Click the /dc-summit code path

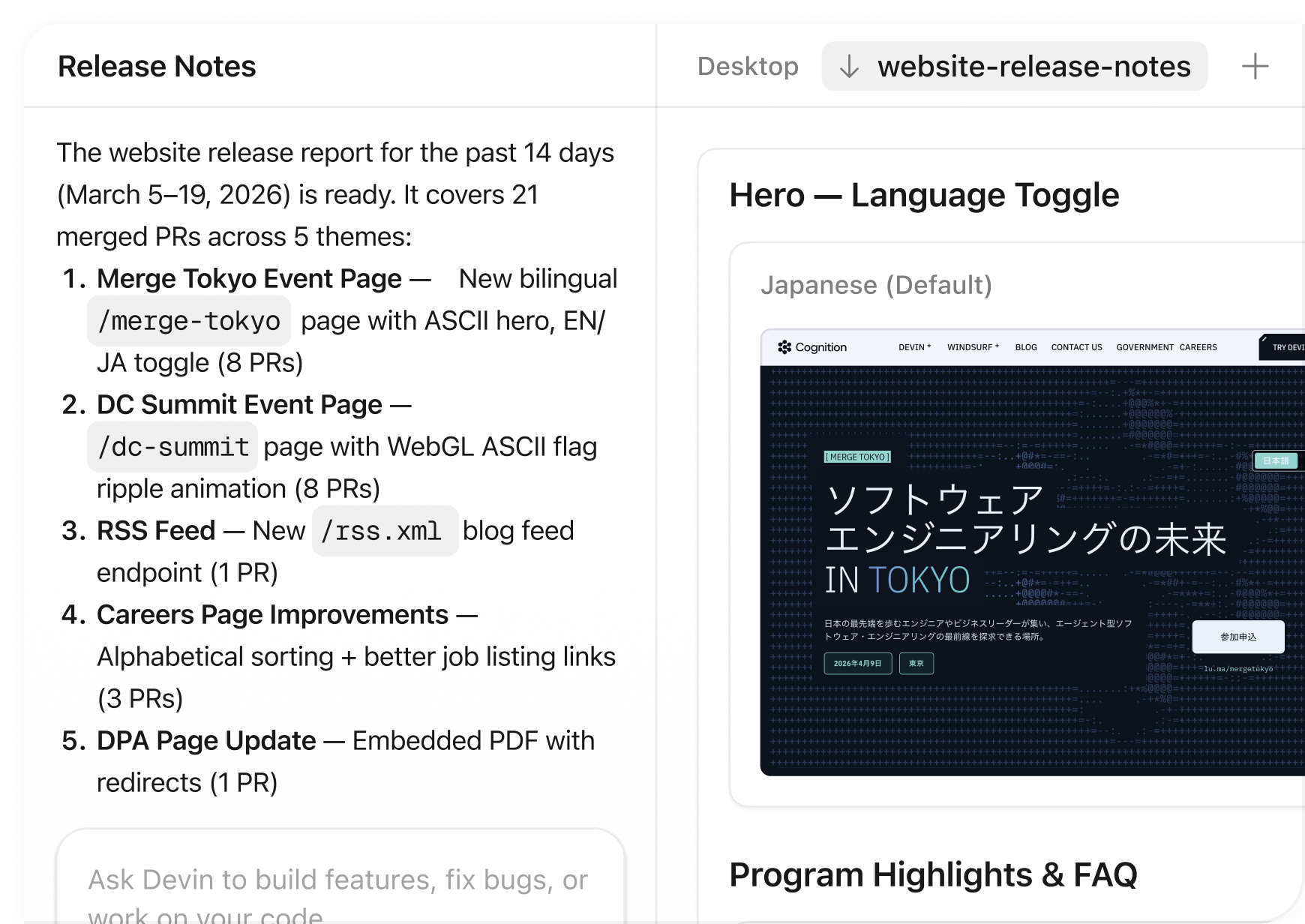click(x=173, y=447)
